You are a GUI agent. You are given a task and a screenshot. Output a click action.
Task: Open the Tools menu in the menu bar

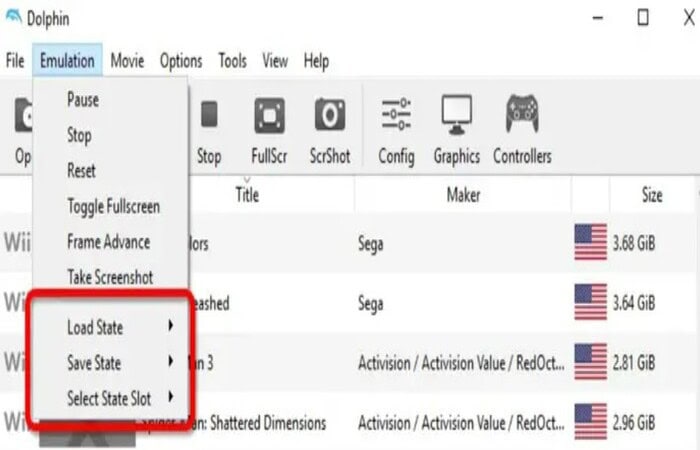[232, 61]
